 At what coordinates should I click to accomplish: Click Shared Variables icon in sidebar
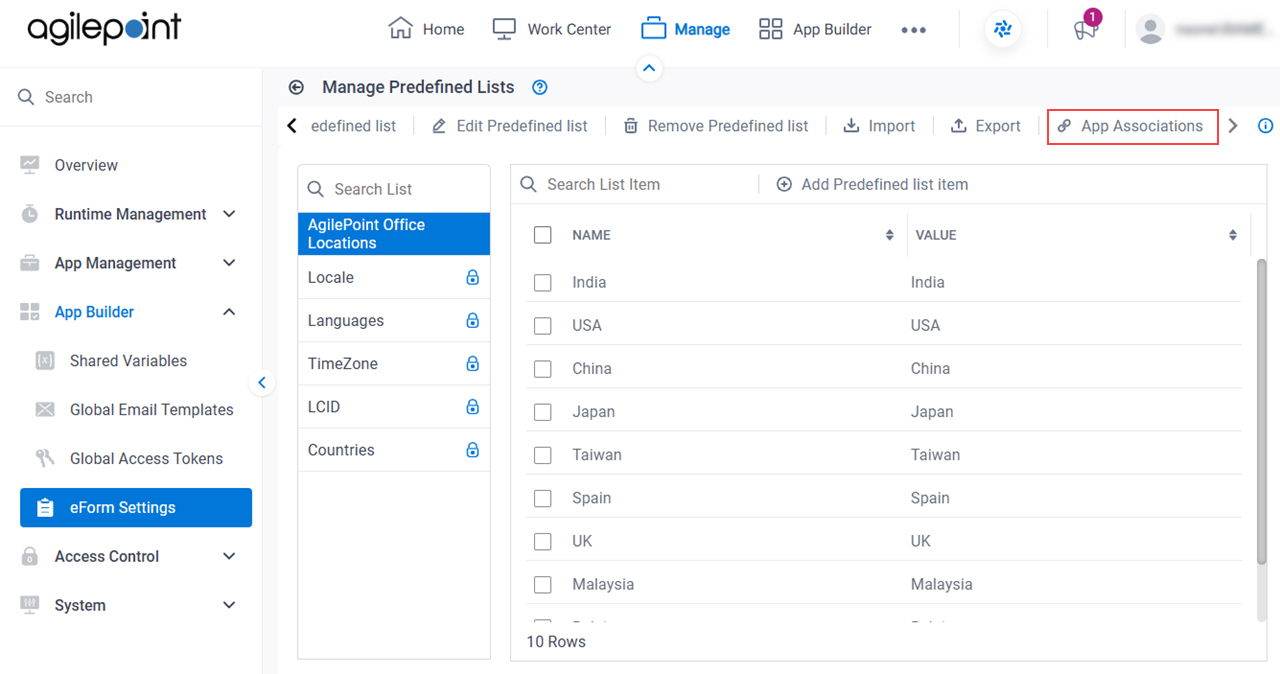coord(45,361)
